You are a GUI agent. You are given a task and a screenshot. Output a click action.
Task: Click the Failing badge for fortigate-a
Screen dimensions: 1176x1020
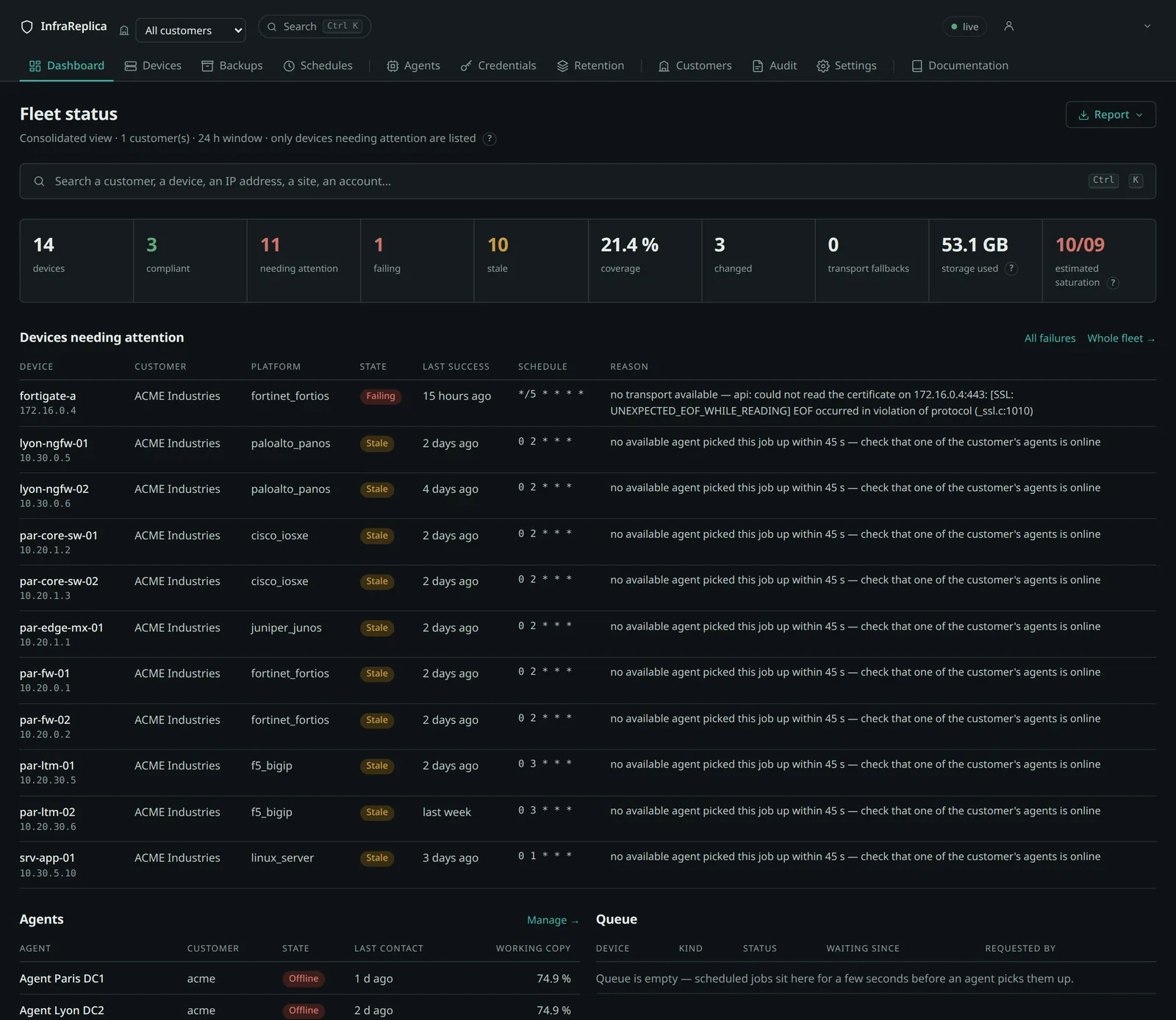(381, 396)
